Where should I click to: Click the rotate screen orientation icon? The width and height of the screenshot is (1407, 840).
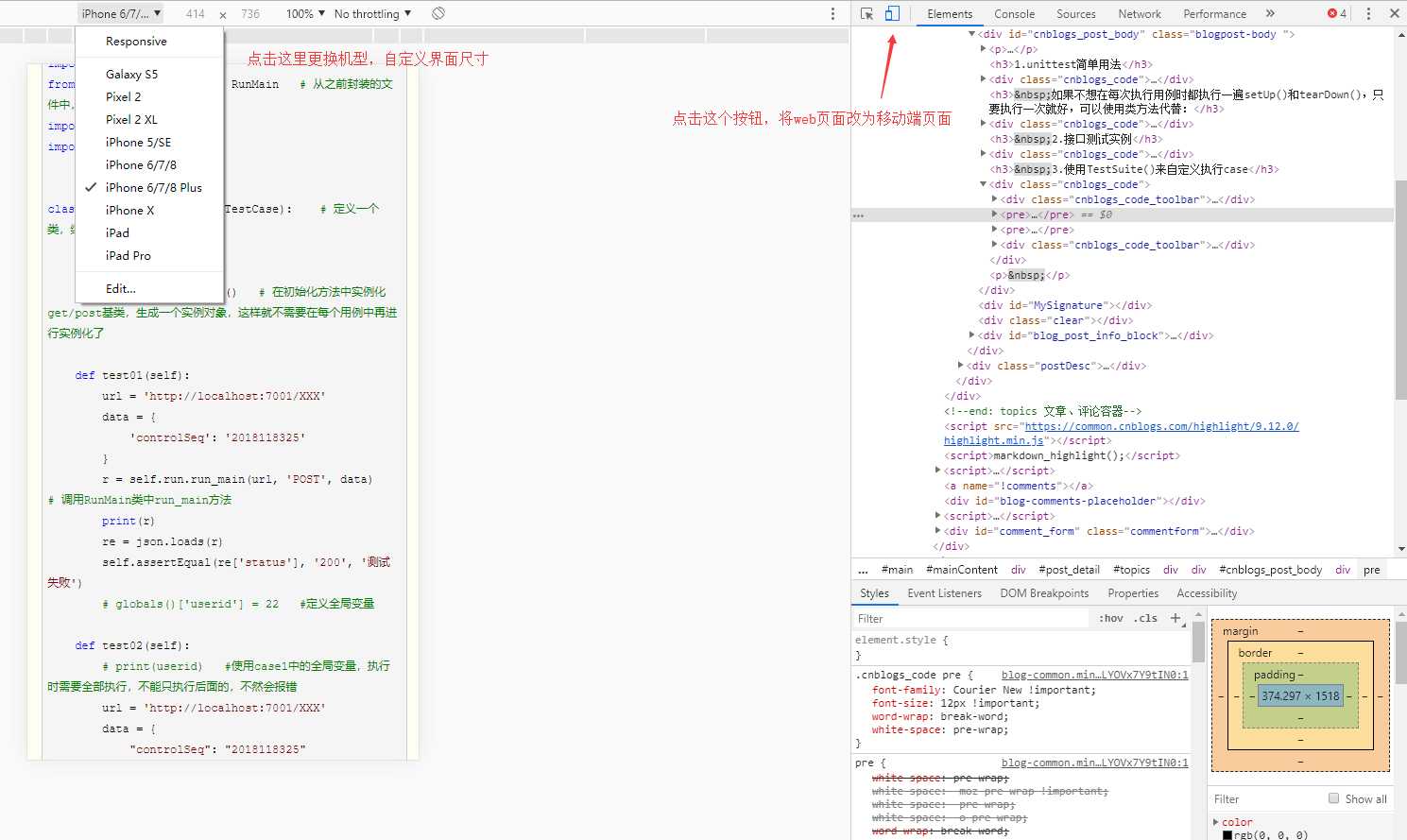(x=438, y=13)
